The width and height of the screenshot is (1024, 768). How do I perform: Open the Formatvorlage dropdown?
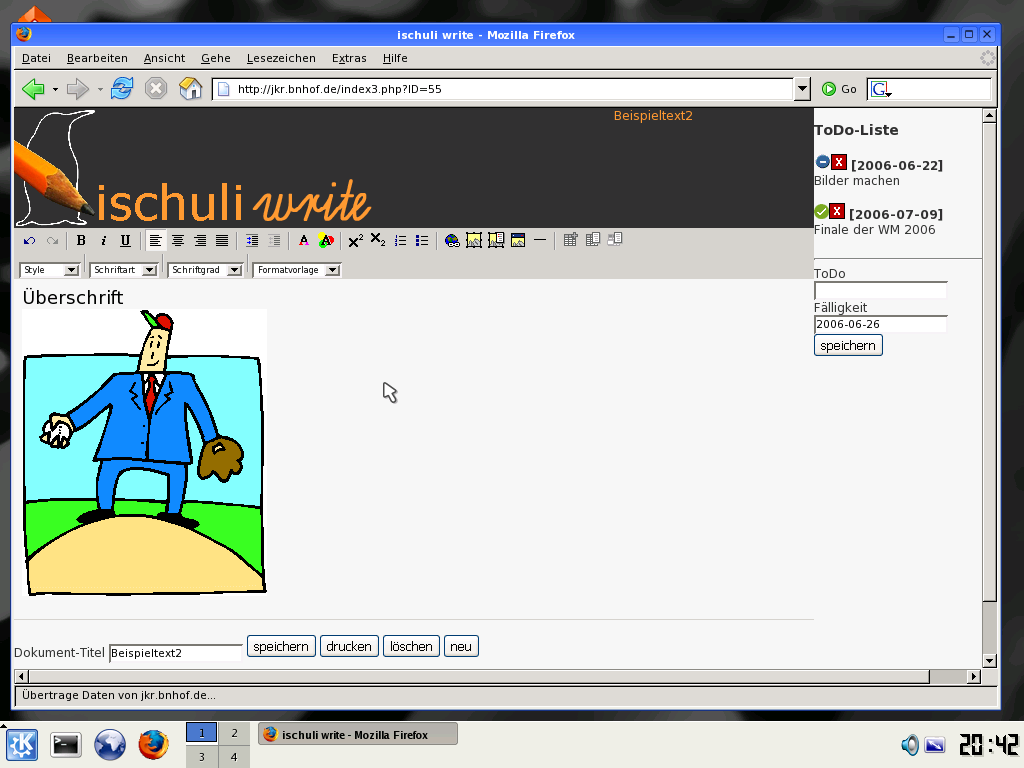click(x=296, y=270)
